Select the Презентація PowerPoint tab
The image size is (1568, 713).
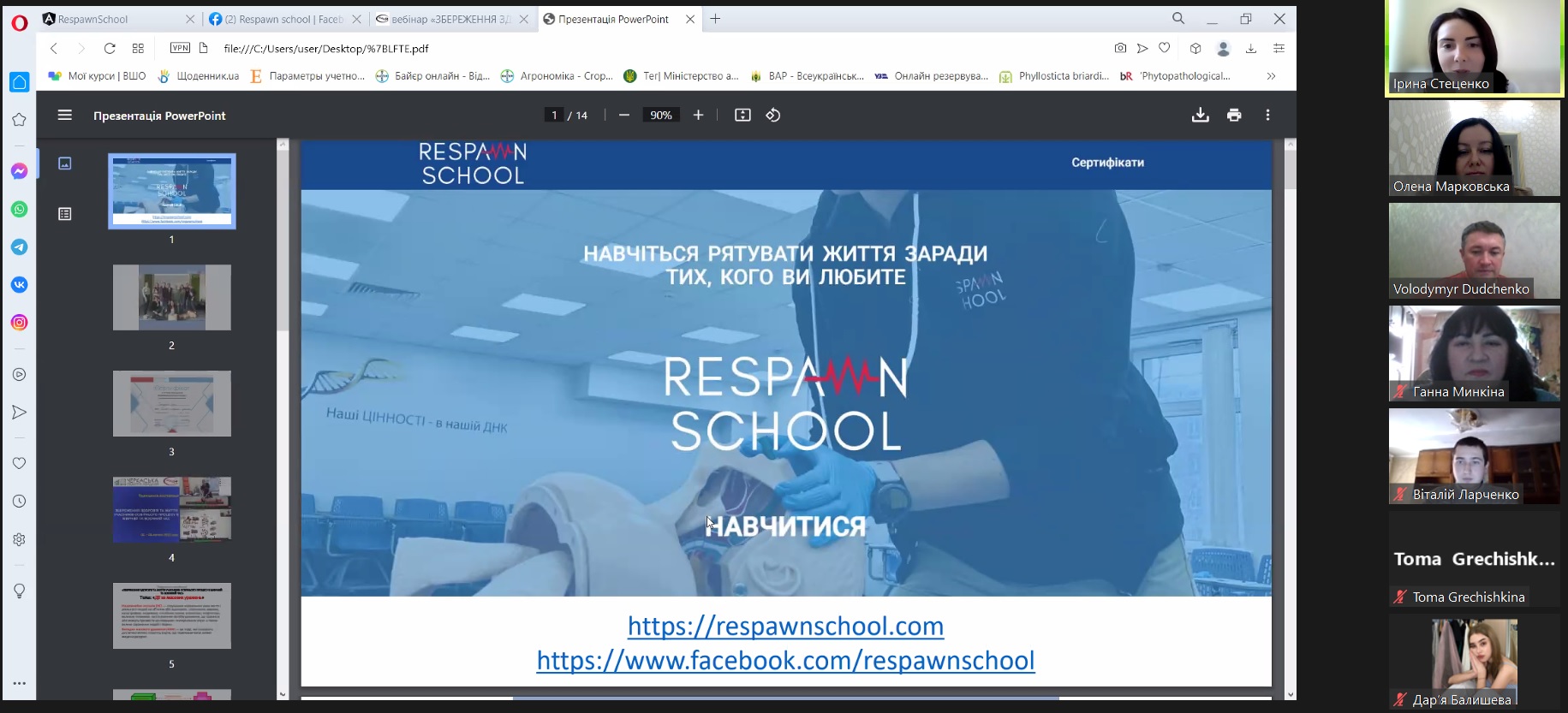[620, 19]
